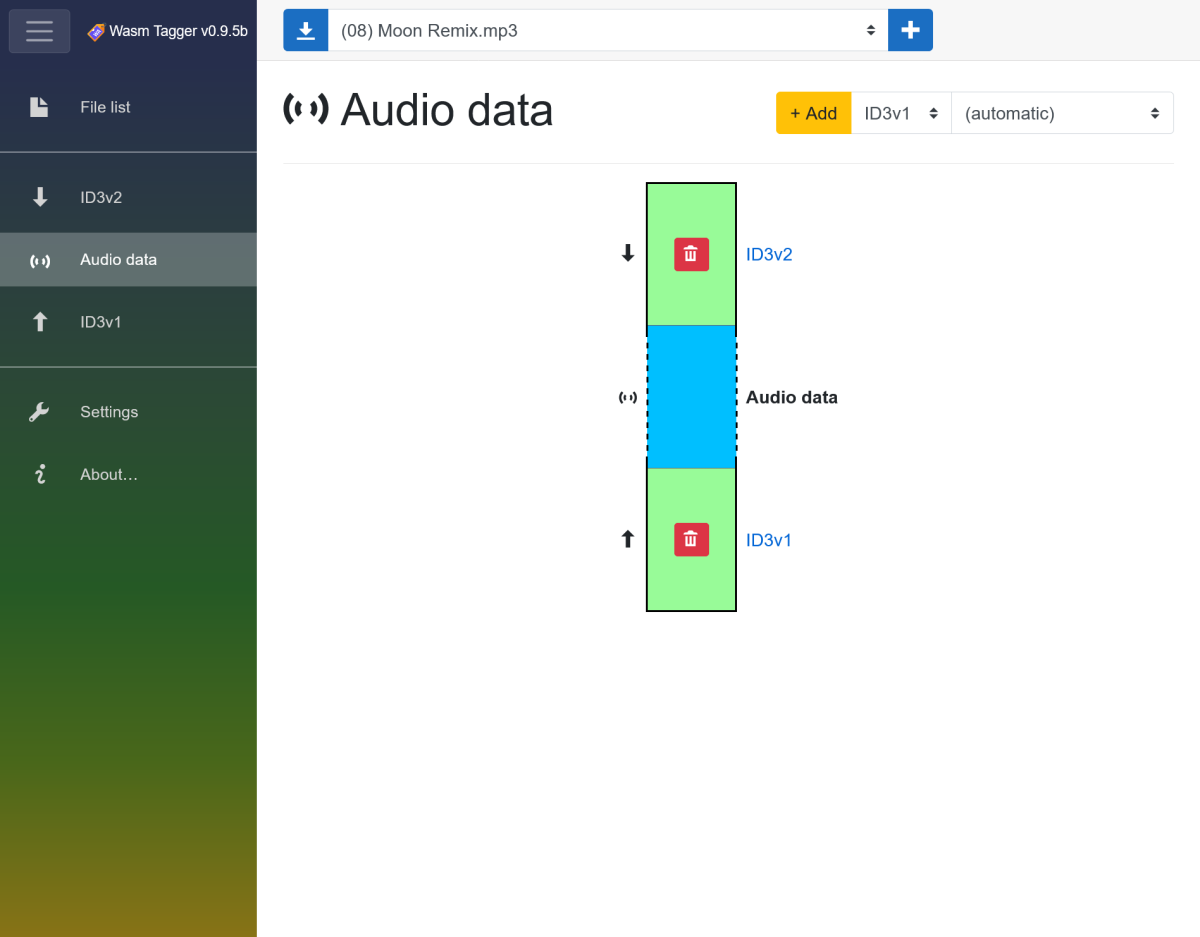Open the file selector showing Moon Remix.mp3

(x=608, y=30)
